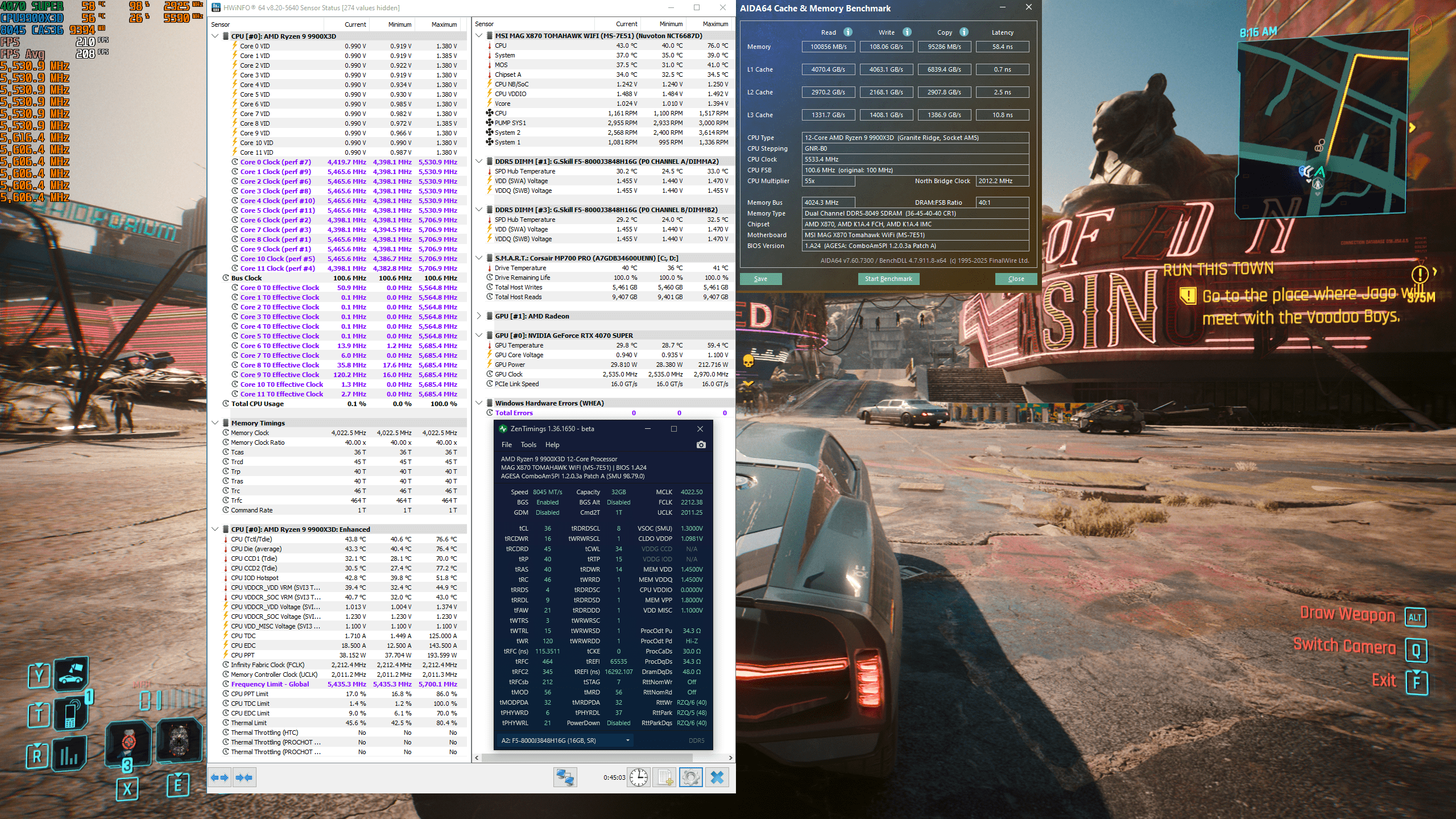
Task: Click the info icon beside the Copy column
Action: click(x=963, y=32)
